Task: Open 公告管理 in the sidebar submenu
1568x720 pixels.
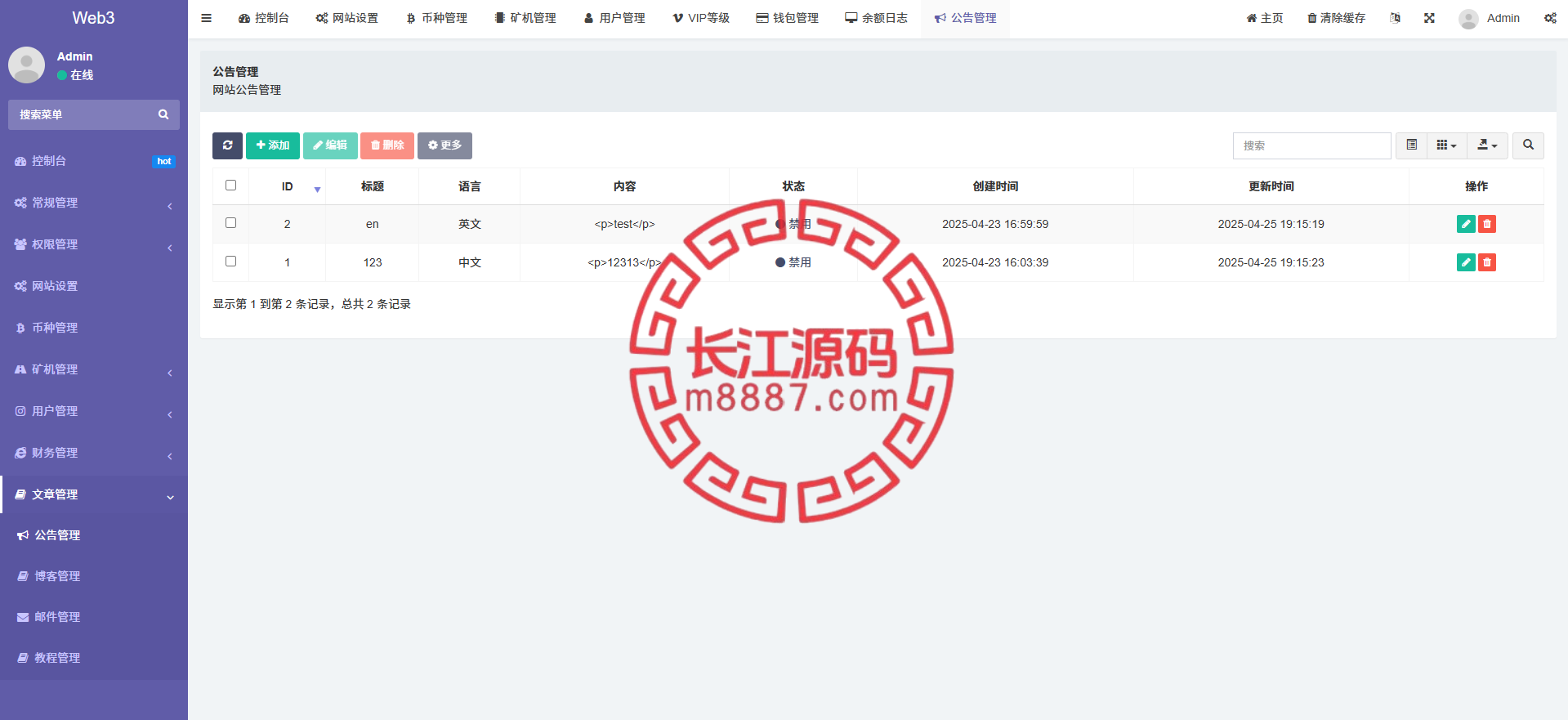Action: coord(94,535)
